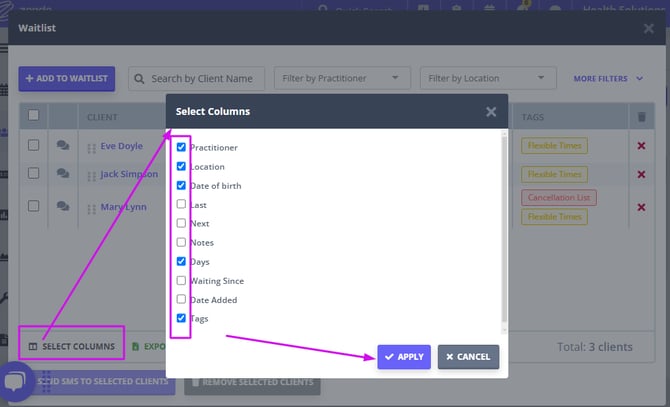
Task: Click the Search by Client Name field
Action: pyautogui.click(x=196, y=78)
